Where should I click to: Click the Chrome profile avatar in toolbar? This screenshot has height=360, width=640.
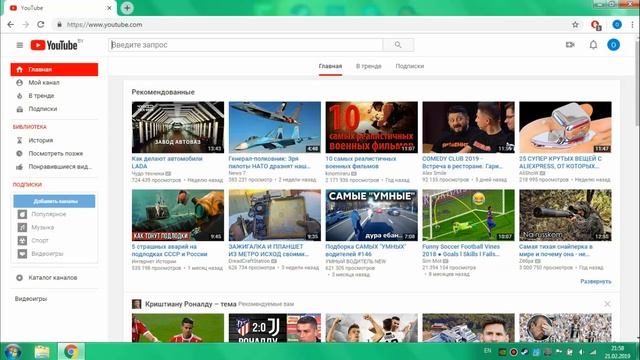pos(617,24)
